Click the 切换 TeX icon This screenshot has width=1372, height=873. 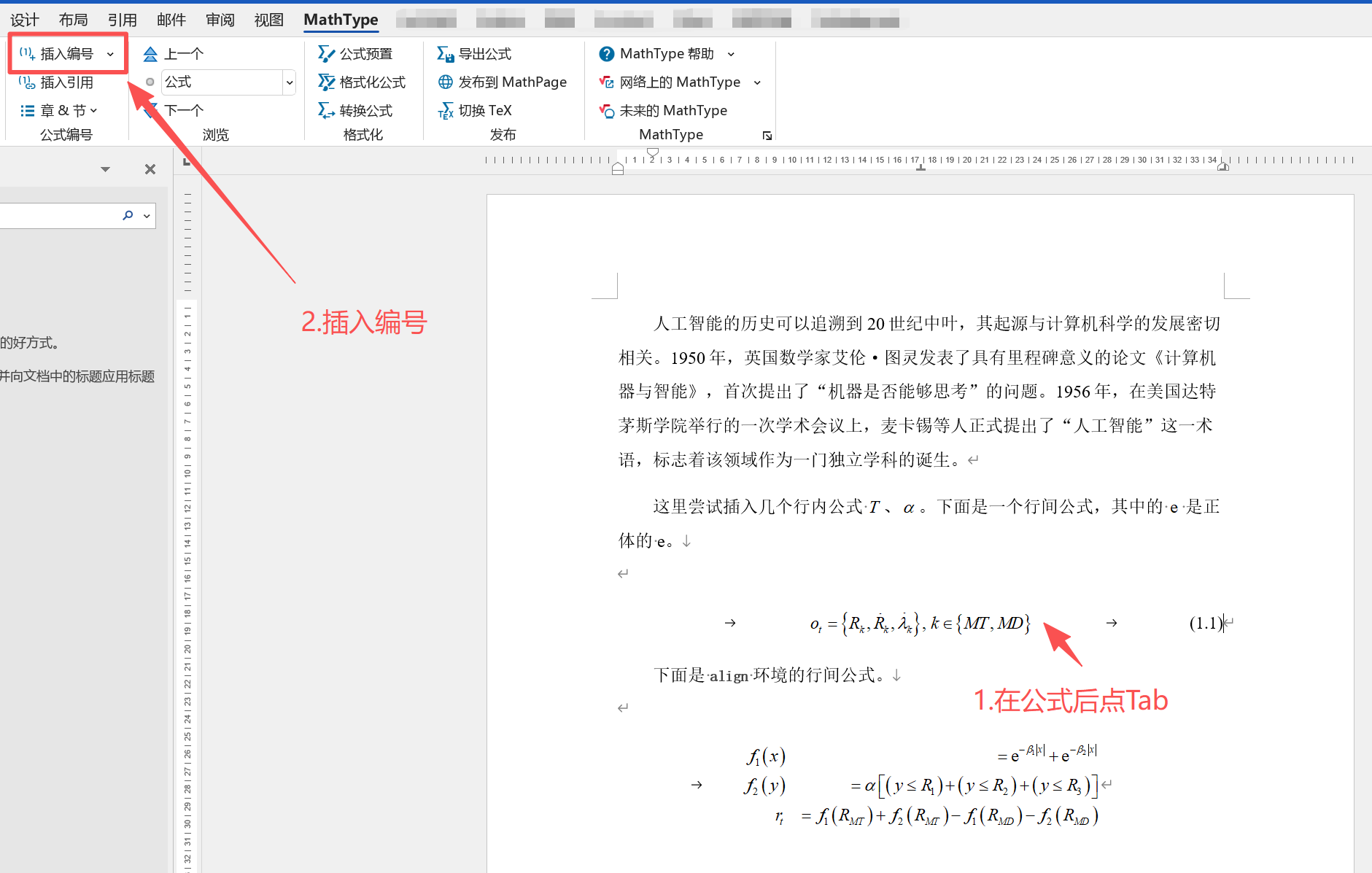pyautogui.click(x=445, y=111)
